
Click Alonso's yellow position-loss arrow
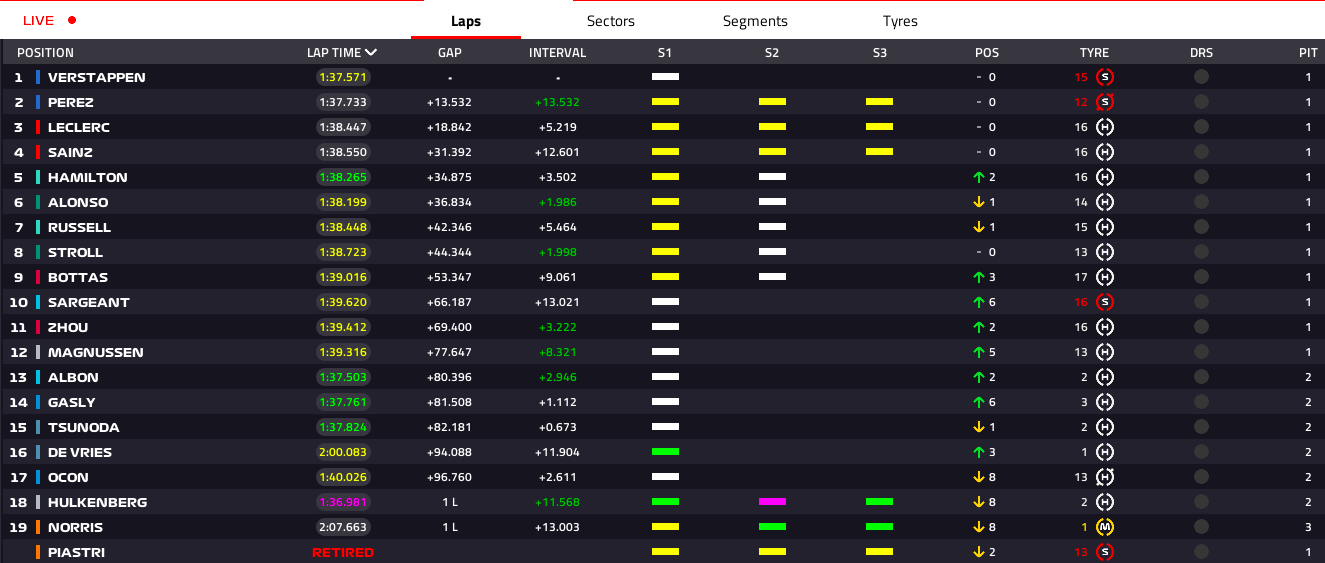pos(979,202)
